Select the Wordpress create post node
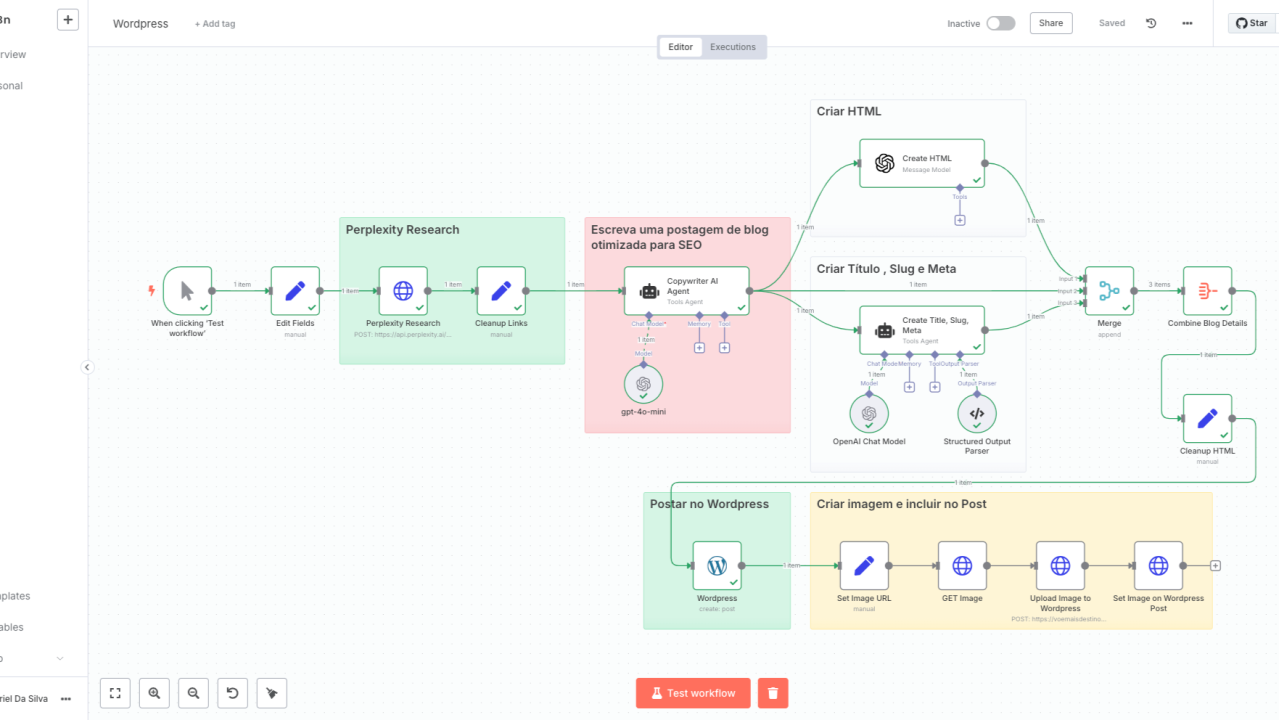The image size is (1279, 720). 717,566
